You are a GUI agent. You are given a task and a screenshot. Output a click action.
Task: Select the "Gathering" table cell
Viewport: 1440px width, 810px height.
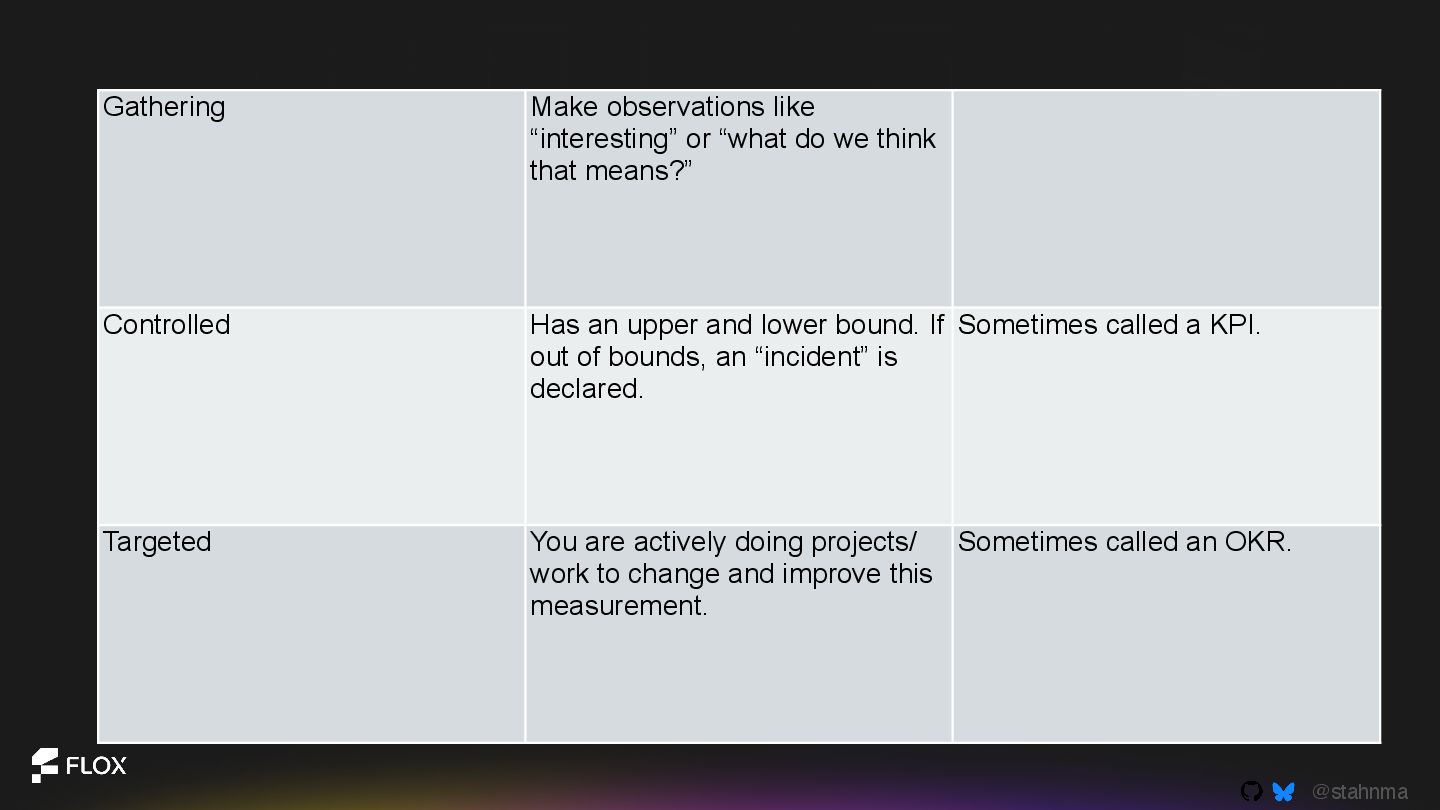point(311,199)
